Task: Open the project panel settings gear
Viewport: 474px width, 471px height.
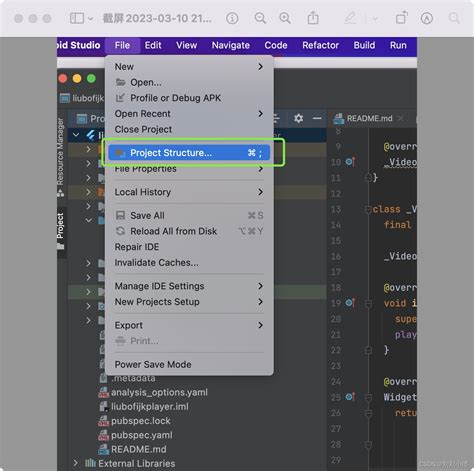Action: 298,118
